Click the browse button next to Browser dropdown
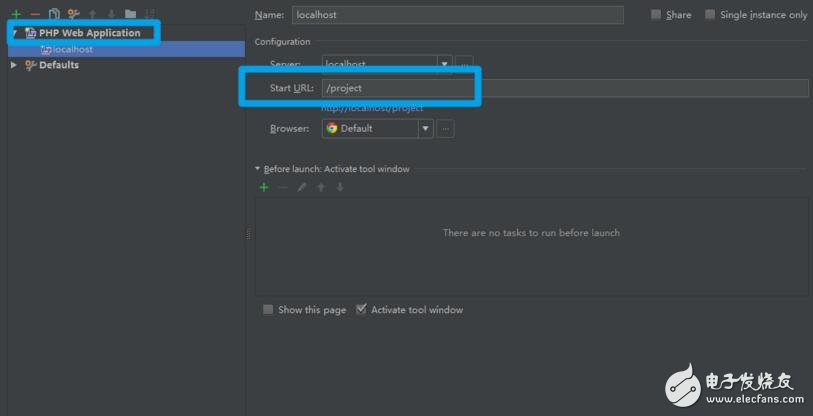This screenshot has height=416, width=813. pos(446,128)
